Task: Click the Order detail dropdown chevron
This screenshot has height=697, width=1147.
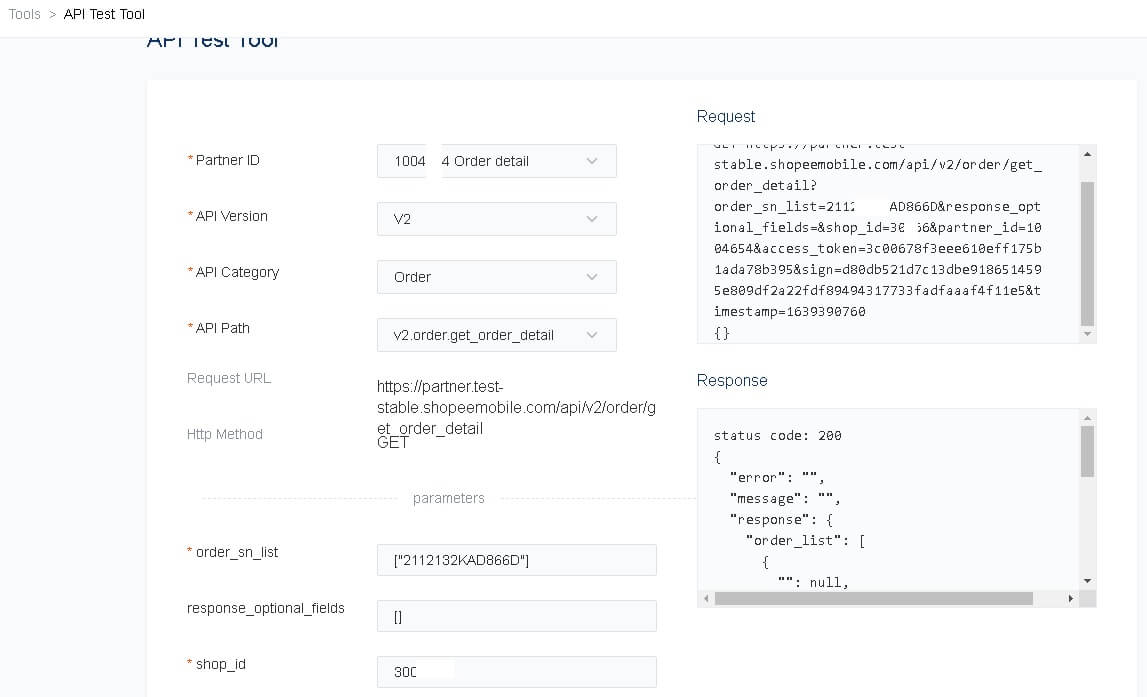Action: pyautogui.click(x=590, y=161)
